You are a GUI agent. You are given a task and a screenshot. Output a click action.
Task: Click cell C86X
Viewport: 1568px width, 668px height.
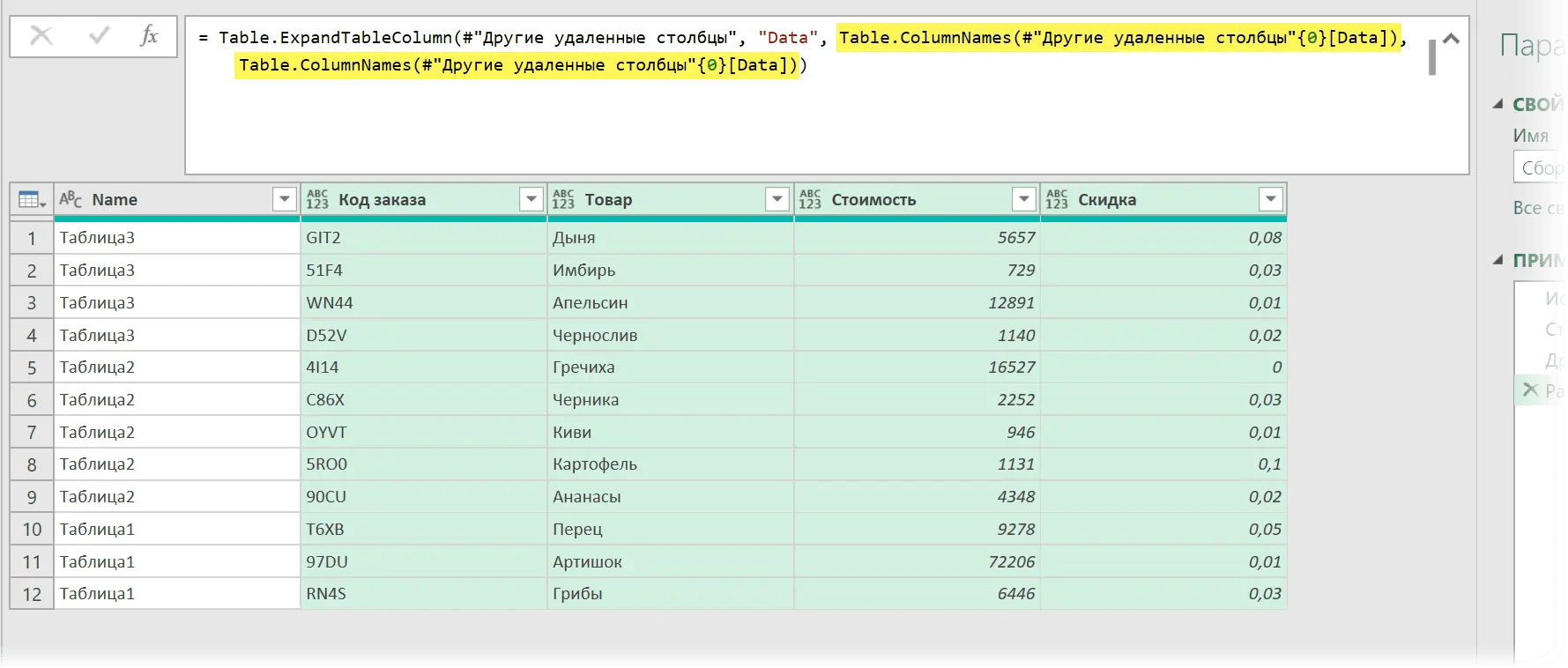[x=424, y=400]
